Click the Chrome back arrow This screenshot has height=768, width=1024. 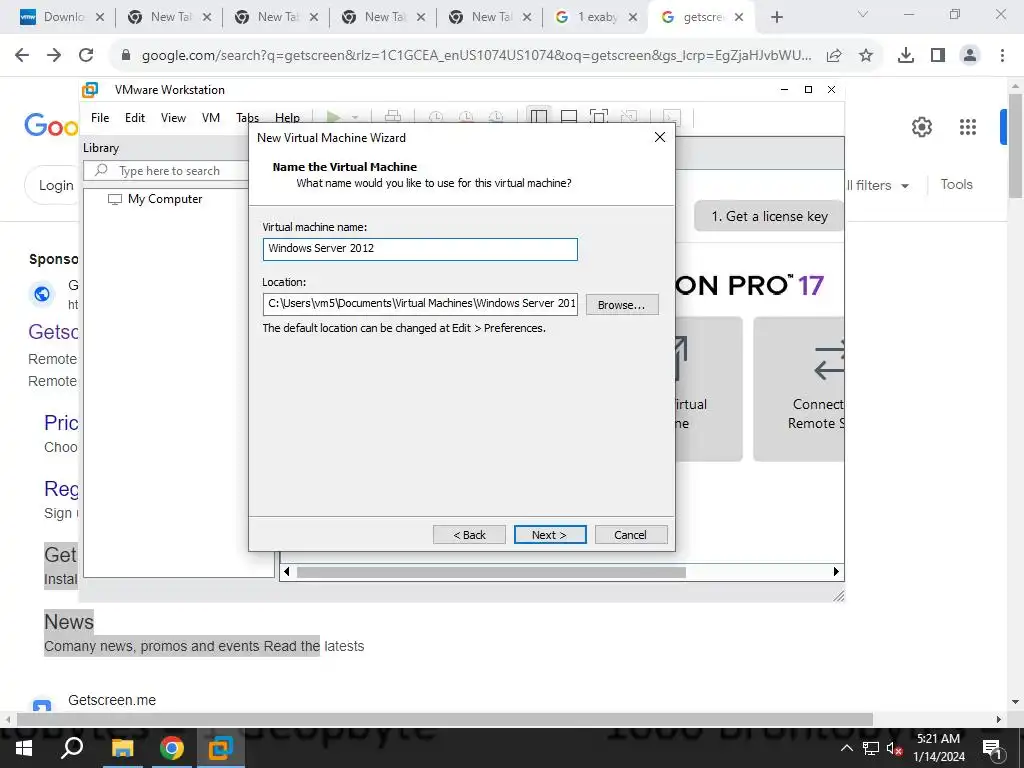pyautogui.click(x=22, y=56)
